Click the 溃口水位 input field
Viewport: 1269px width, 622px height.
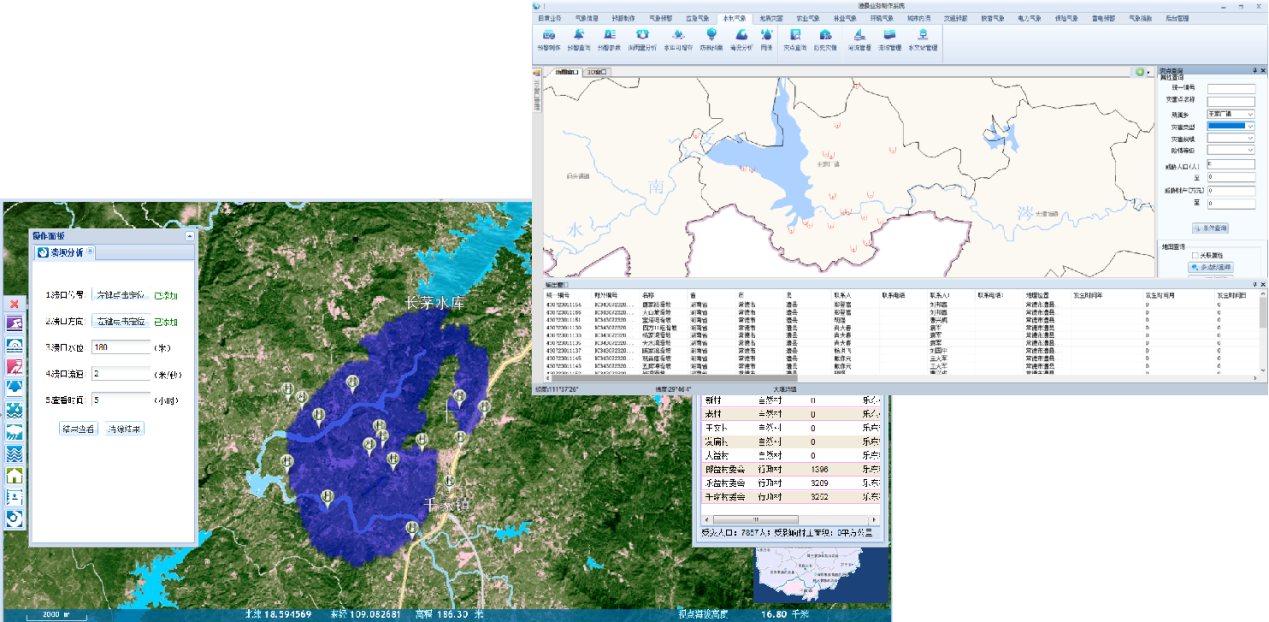pos(119,347)
